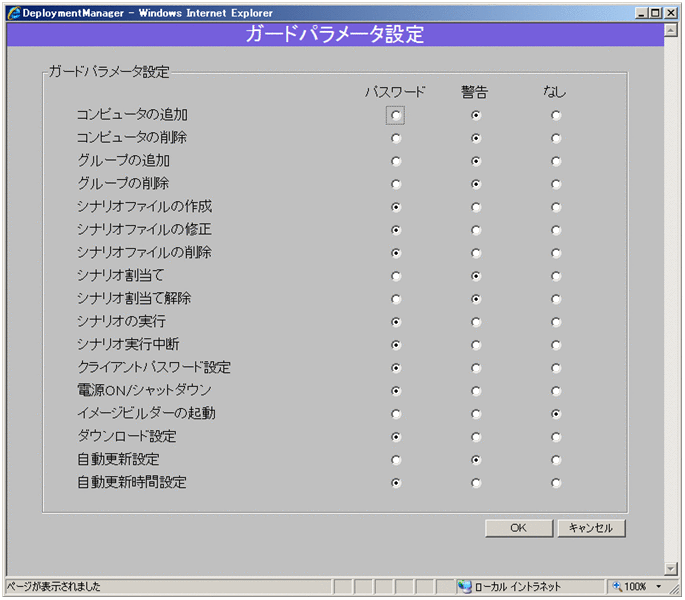Click the ページが表示されました status text
This screenshot has height=600, width=685.
53,586
